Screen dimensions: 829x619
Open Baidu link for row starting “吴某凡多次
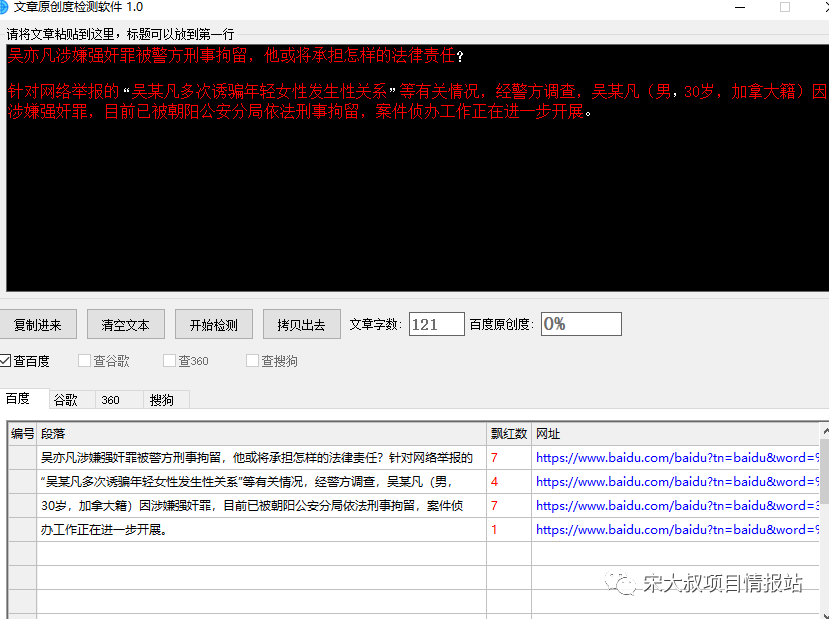677,482
